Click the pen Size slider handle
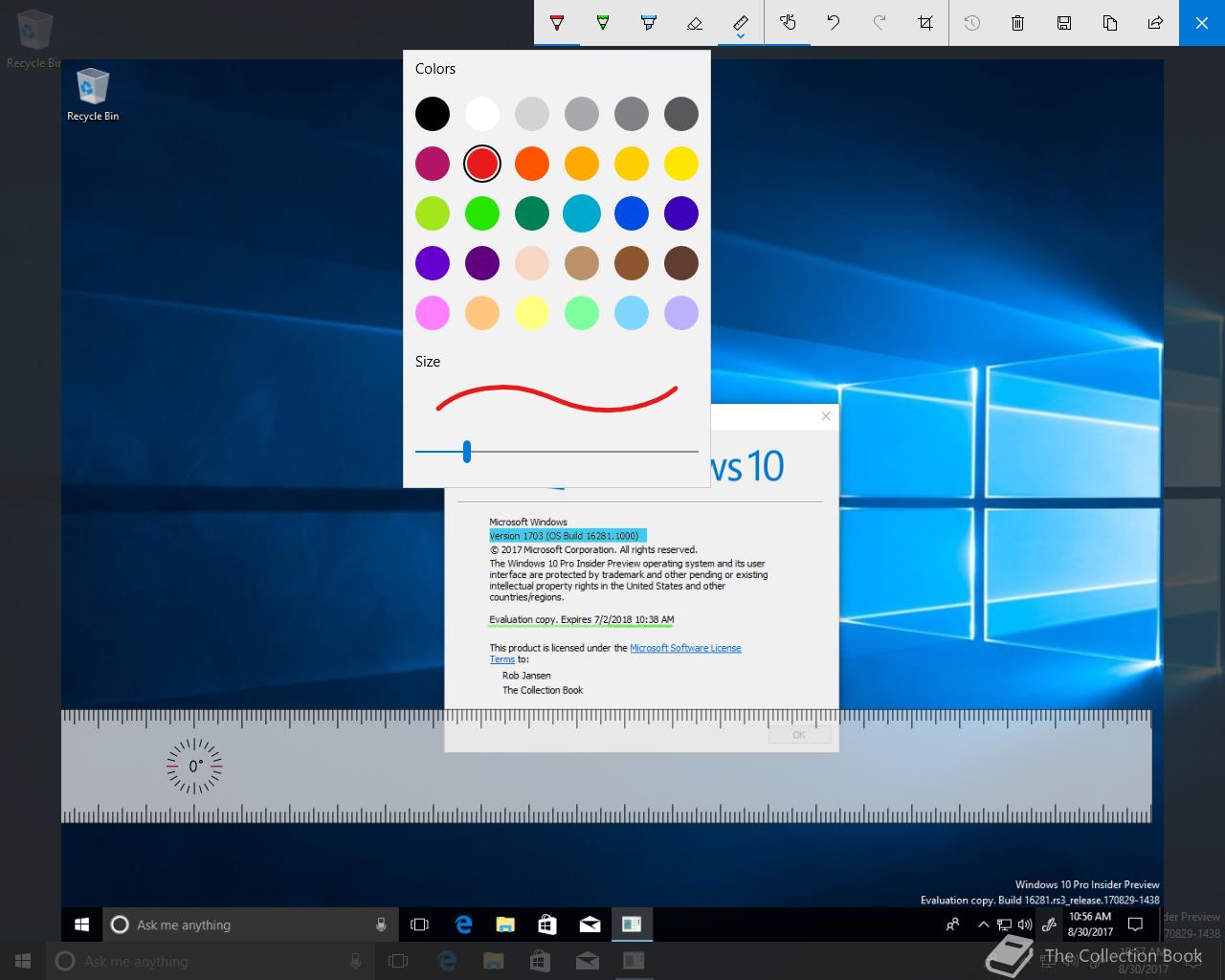 pyautogui.click(x=467, y=452)
